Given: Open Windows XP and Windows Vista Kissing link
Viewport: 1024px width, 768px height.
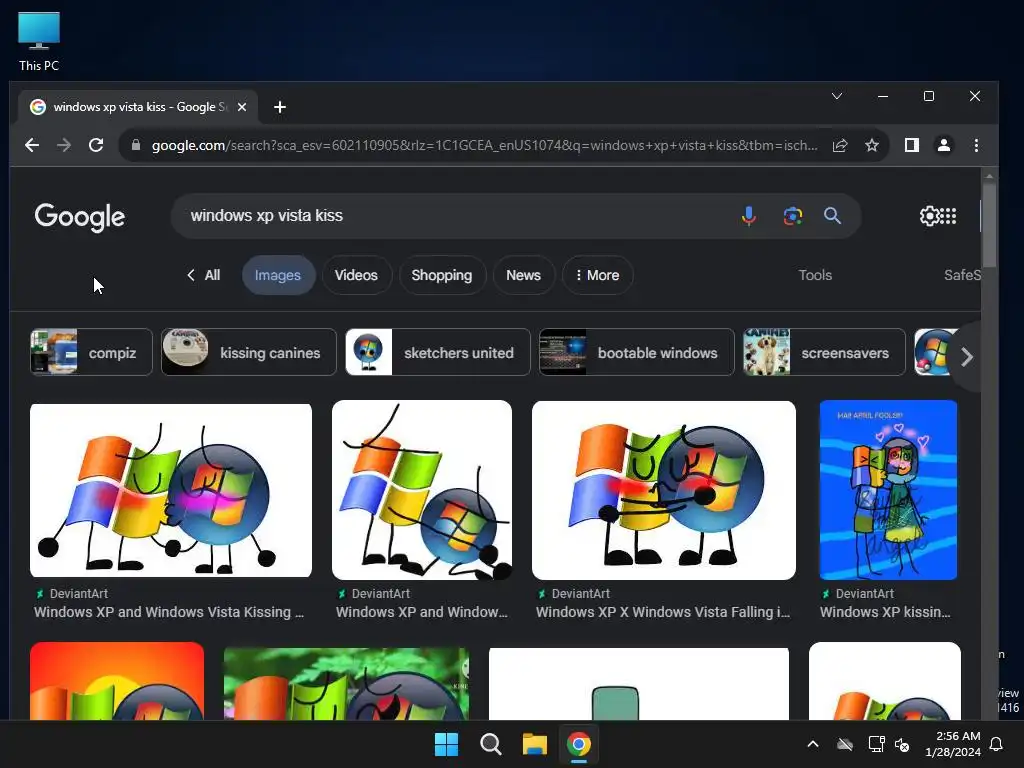Looking at the screenshot, I should pyautogui.click(x=169, y=613).
